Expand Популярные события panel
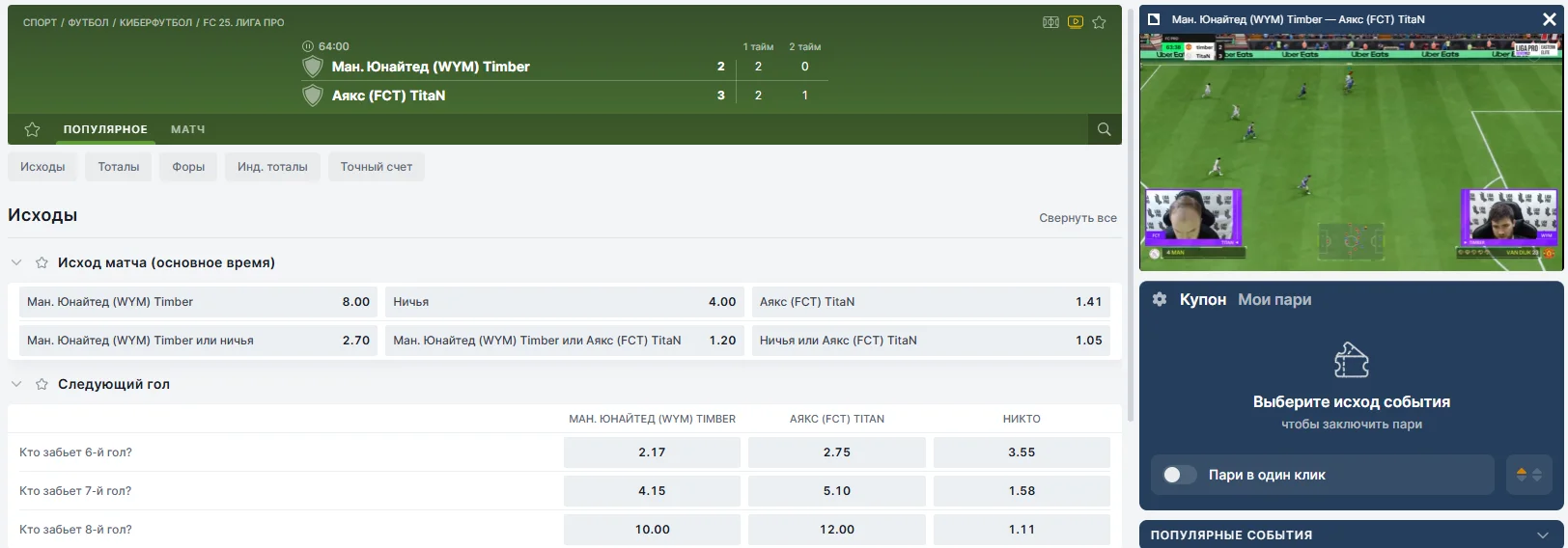Viewport: 1568px width, 548px height. (x=1541, y=534)
